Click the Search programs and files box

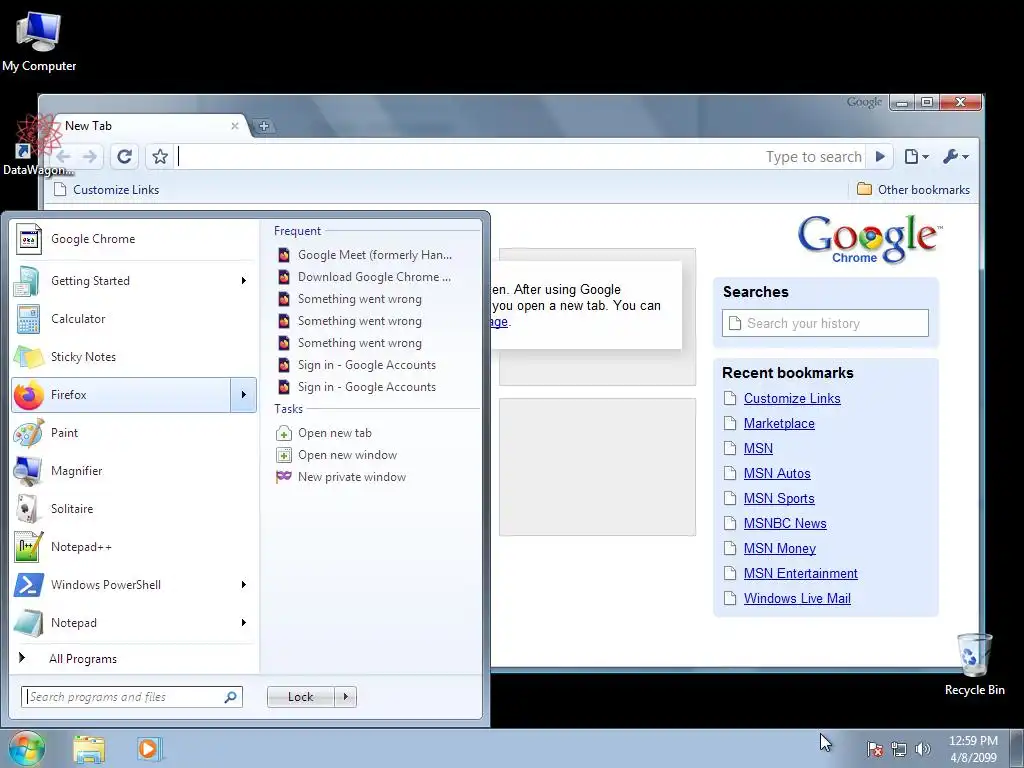[x=132, y=697]
